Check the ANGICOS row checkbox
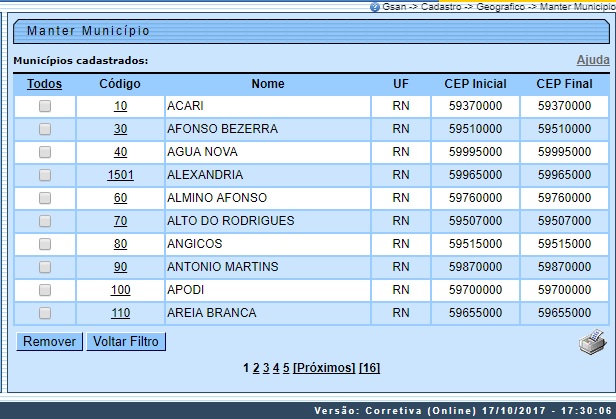The width and height of the screenshot is (616, 419). point(45,244)
